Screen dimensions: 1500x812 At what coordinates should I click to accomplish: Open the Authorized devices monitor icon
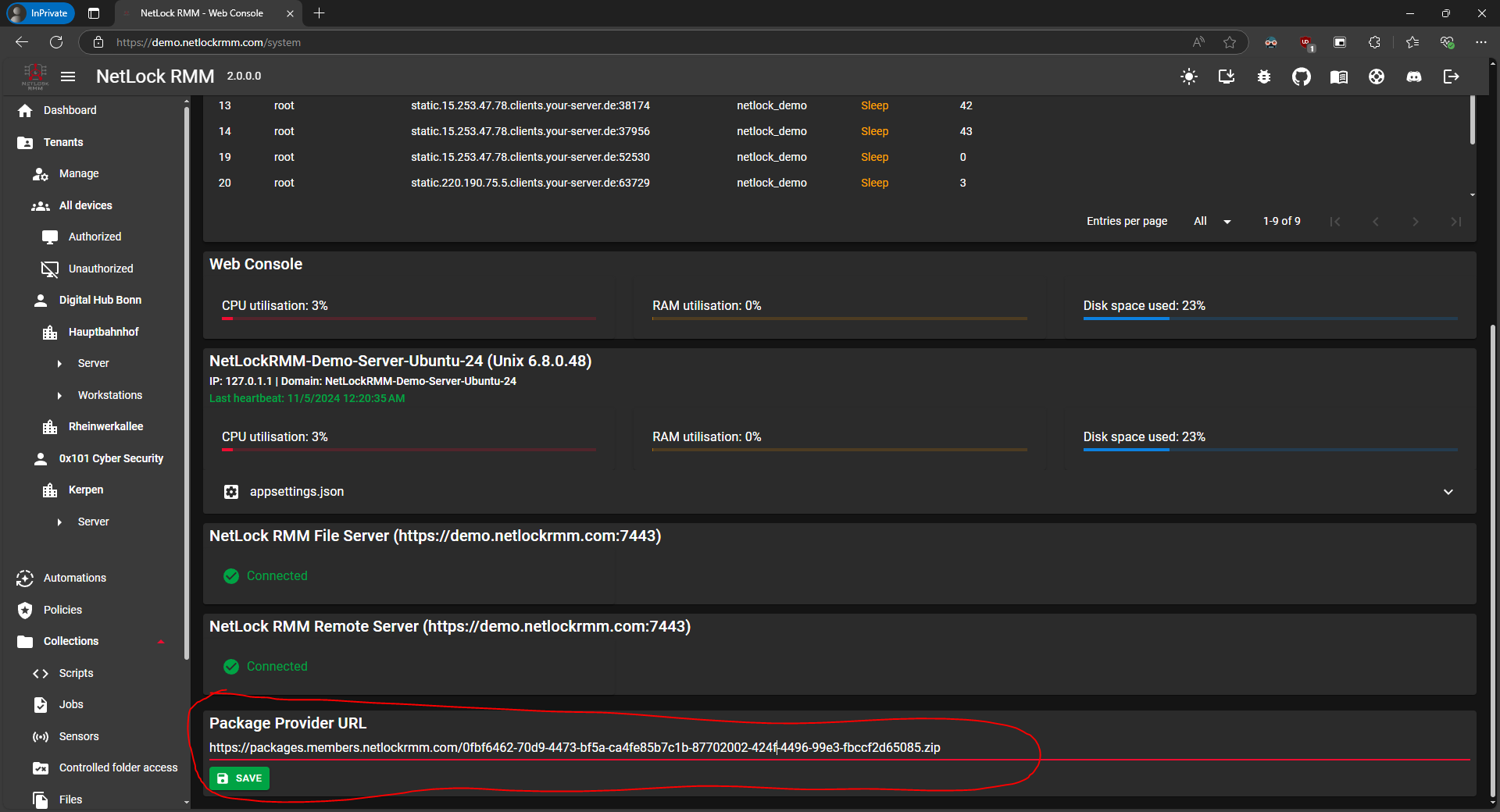(50, 237)
